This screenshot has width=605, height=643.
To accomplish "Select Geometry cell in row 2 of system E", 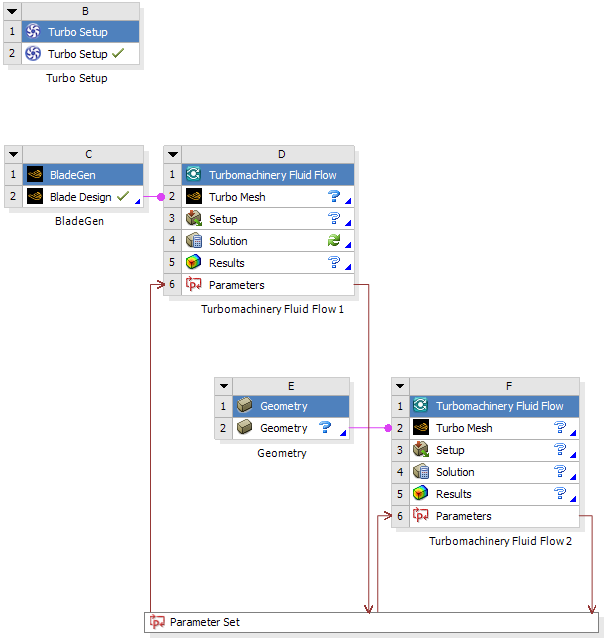I will coord(291,428).
